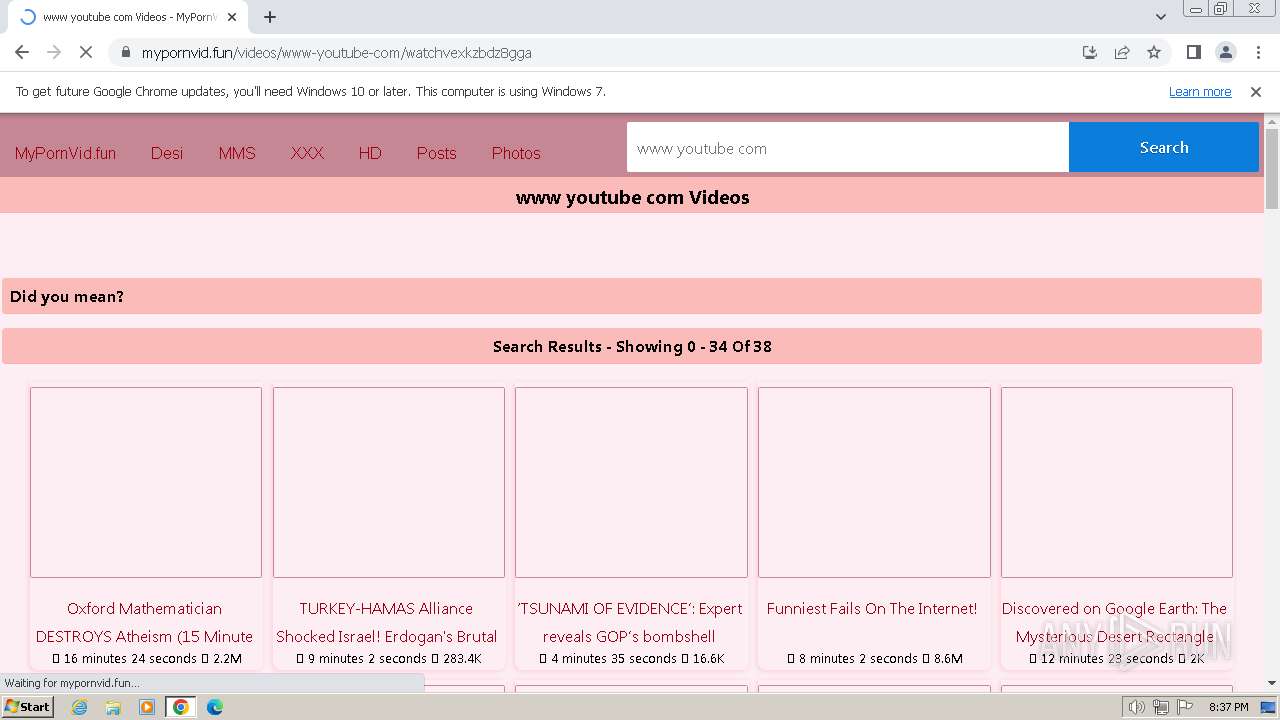Open Windows Media Player taskbar icon
This screenshot has width=1280, height=720.
147,707
